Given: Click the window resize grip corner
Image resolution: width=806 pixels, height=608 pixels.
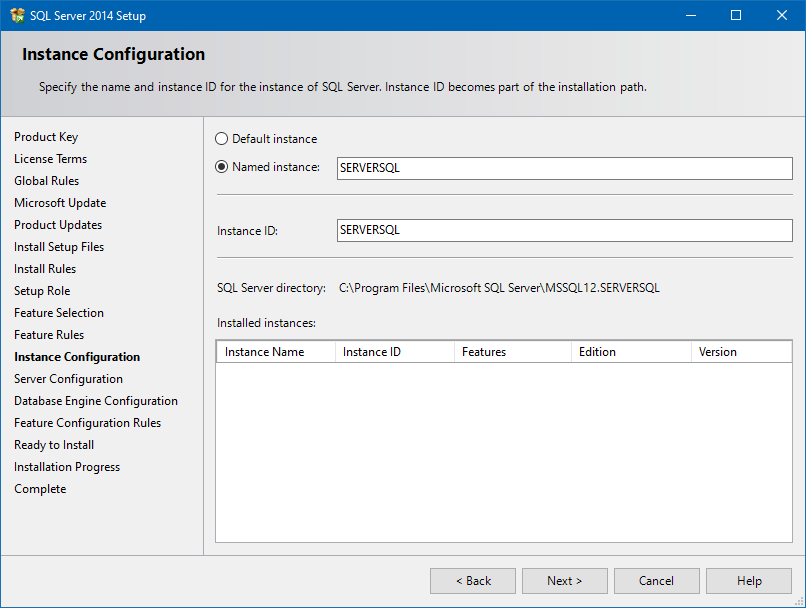Looking at the screenshot, I should pyautogui.click(x=800, y=601).
